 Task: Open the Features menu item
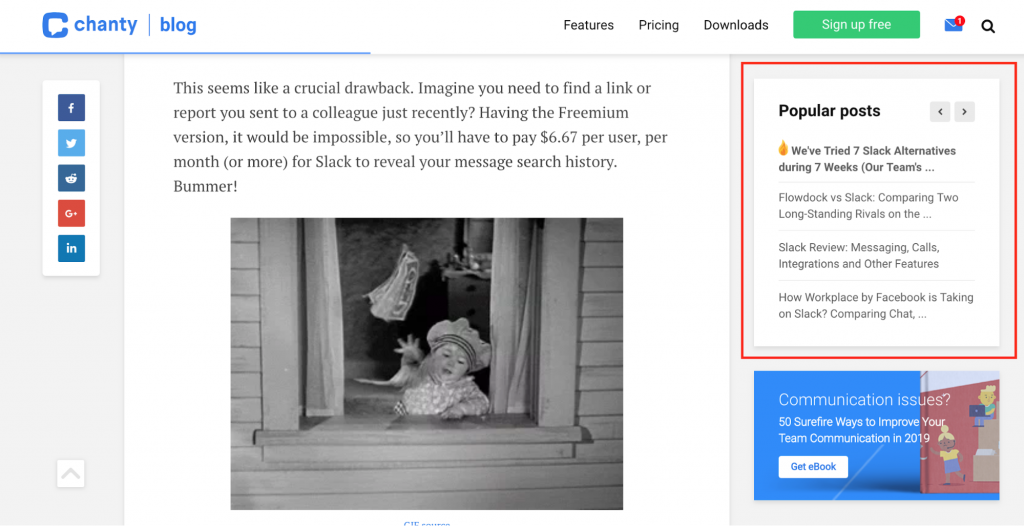[588, 25]
